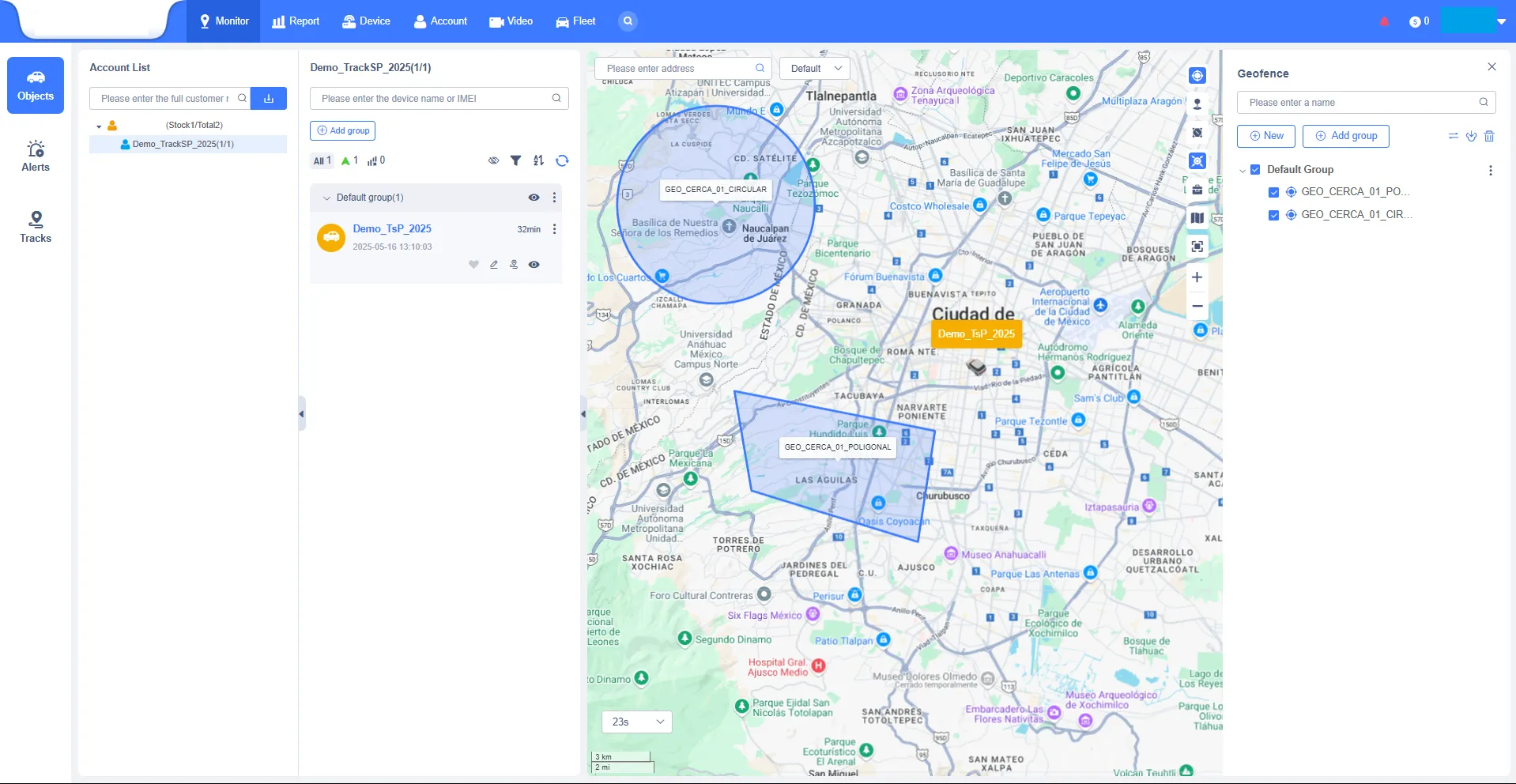
Task: Click the sort A-Z icon
Action: click(x=538, y=160)
